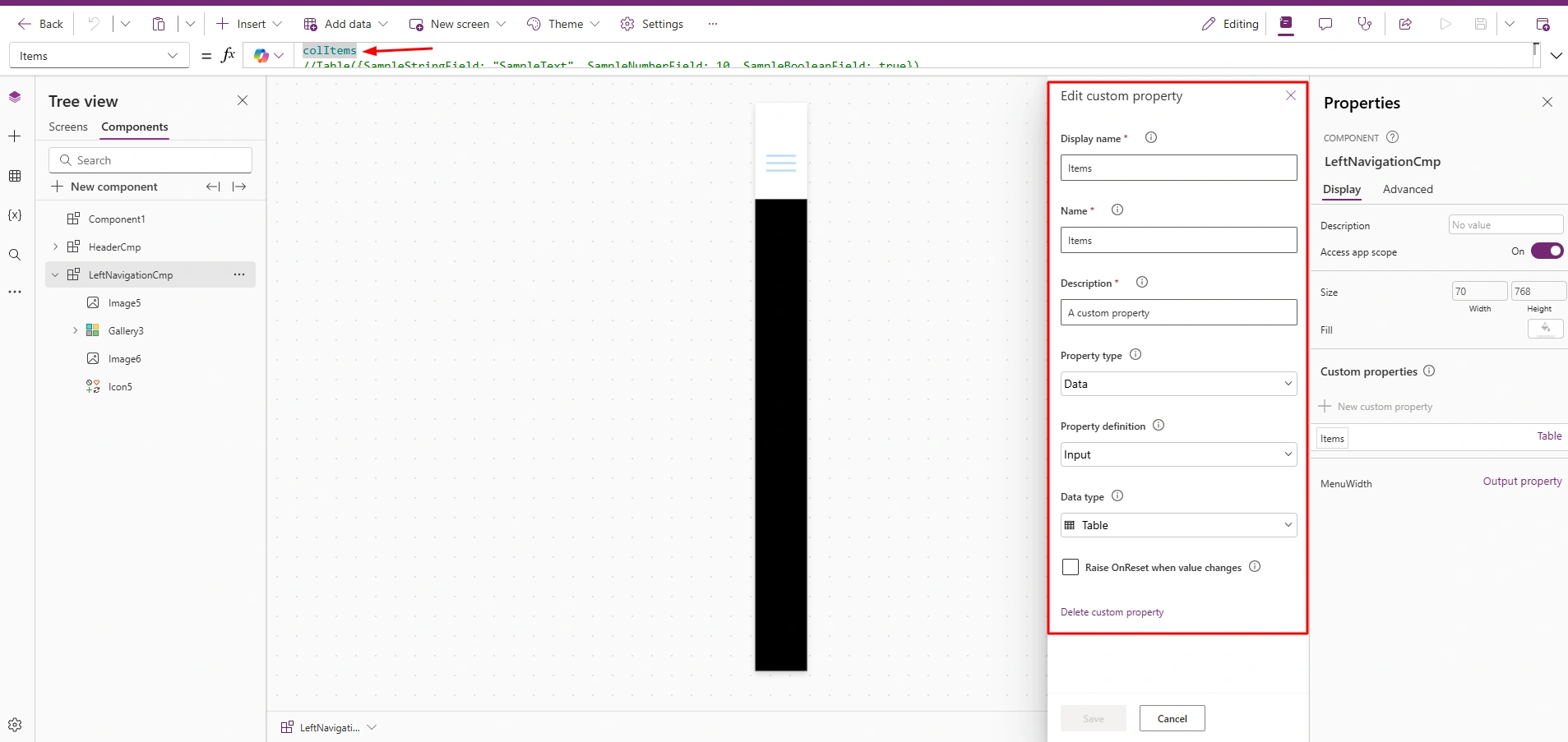
Task: Open the Data type Table dropdown
Action: tap(1179, 525)
